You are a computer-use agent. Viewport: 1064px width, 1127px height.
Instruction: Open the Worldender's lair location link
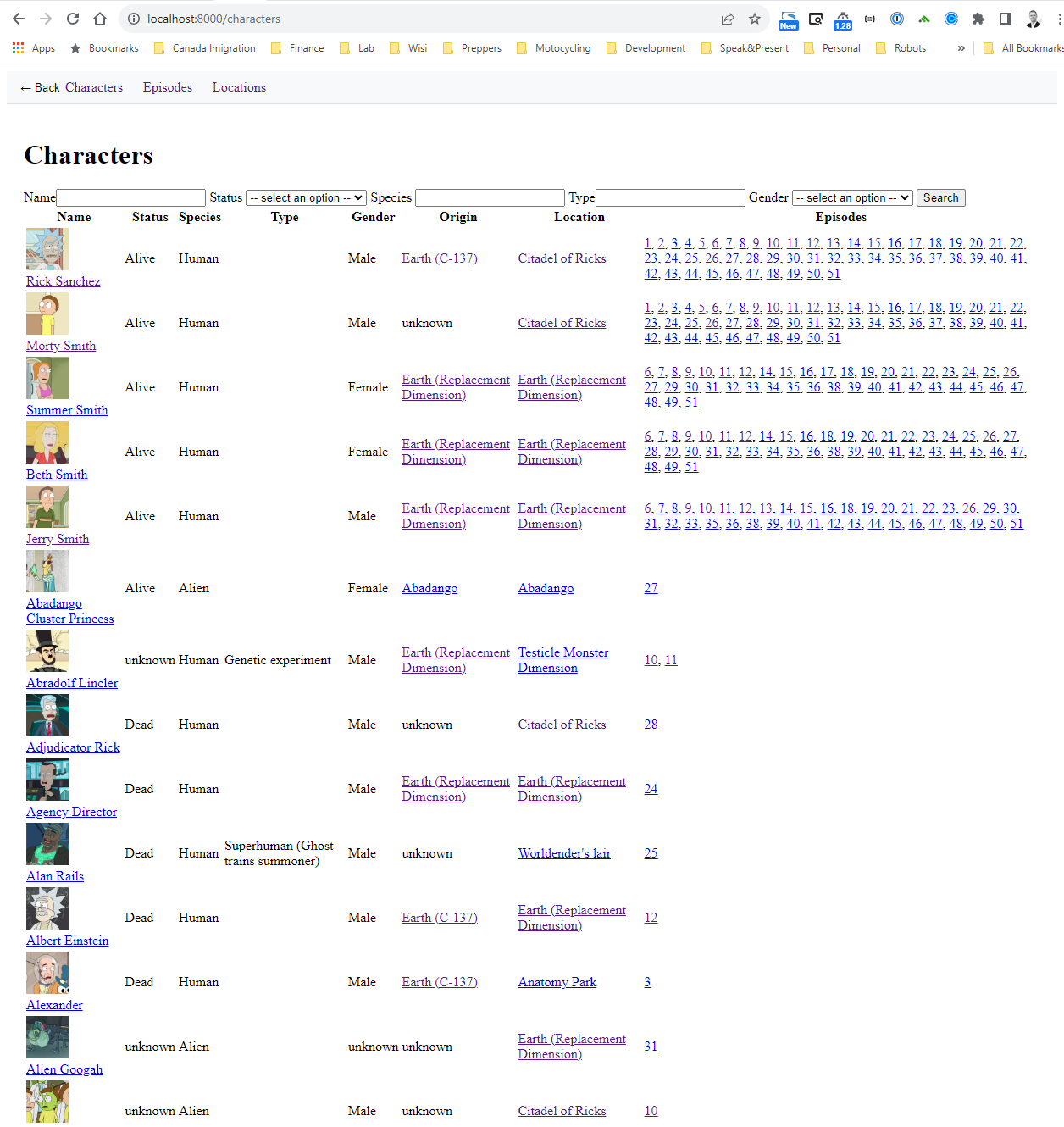pyautogui.click(x=564, y=853)
